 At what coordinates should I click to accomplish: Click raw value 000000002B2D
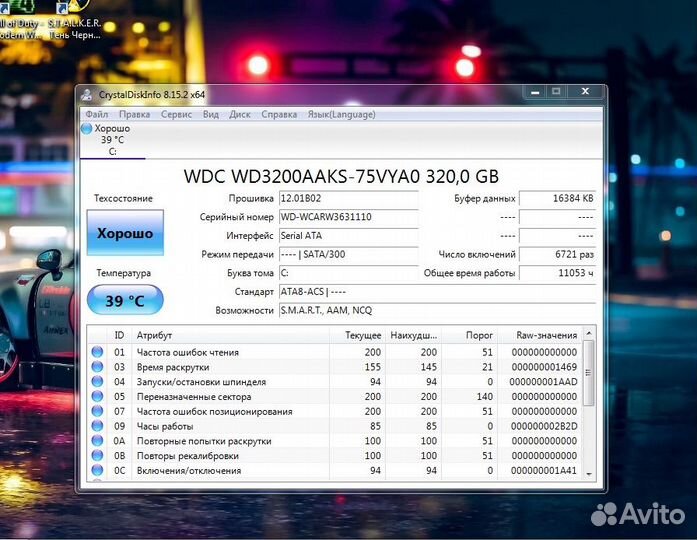tap(544, 426)
